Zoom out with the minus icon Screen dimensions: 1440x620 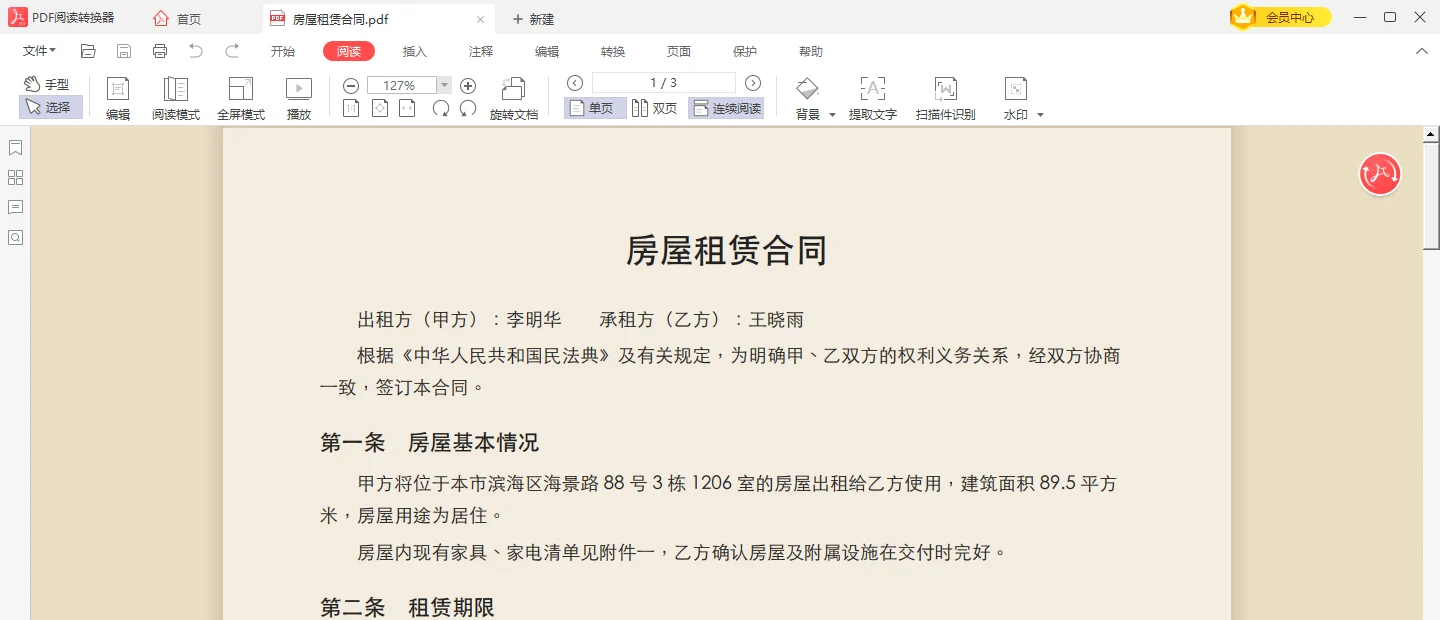pos(351,86)
